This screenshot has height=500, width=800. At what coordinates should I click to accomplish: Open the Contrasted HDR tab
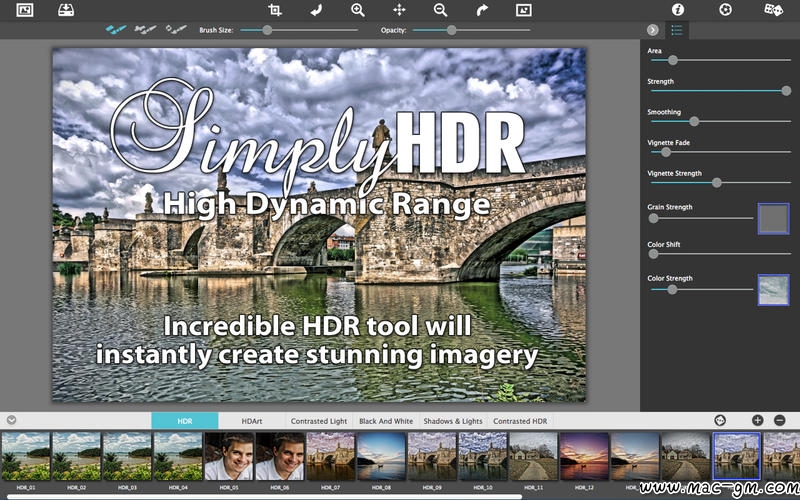pos(520,421)
